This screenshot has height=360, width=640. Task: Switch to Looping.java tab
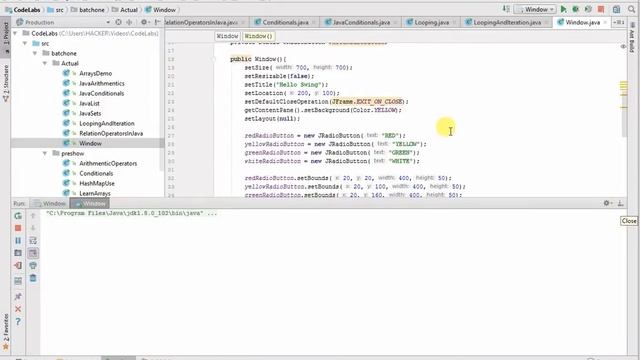pyautogui.click(x=431, y=22)
